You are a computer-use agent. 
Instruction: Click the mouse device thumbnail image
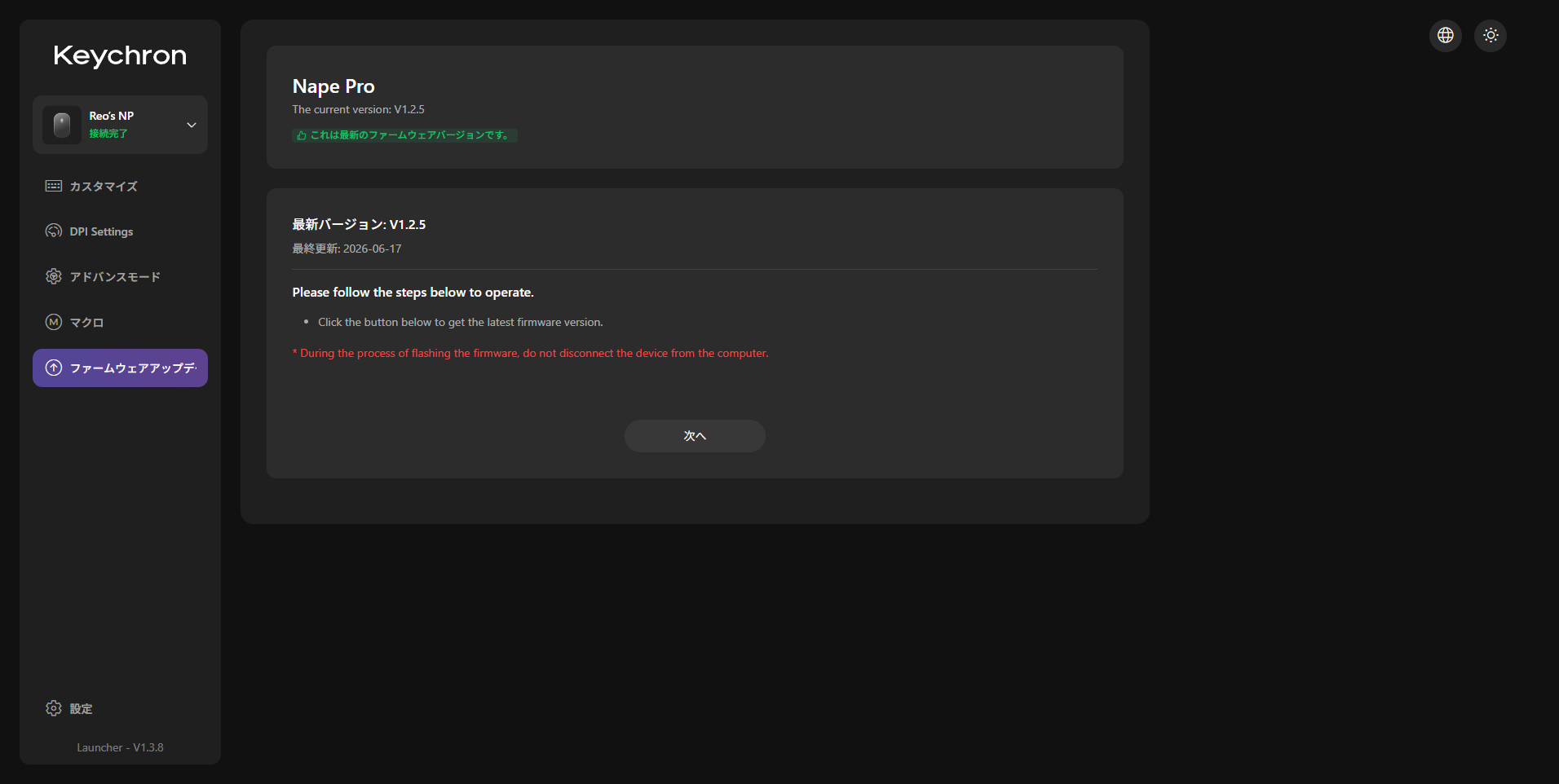(x=62, y=125)
